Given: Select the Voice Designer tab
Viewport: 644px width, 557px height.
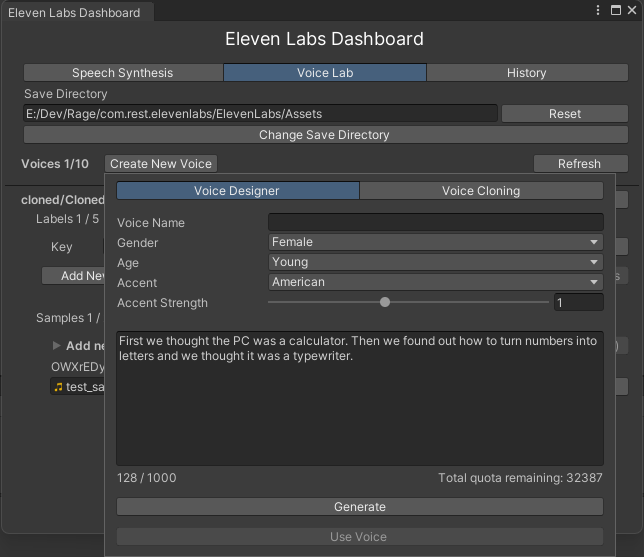Looking at the screenshot, I should tap(237, 191).
